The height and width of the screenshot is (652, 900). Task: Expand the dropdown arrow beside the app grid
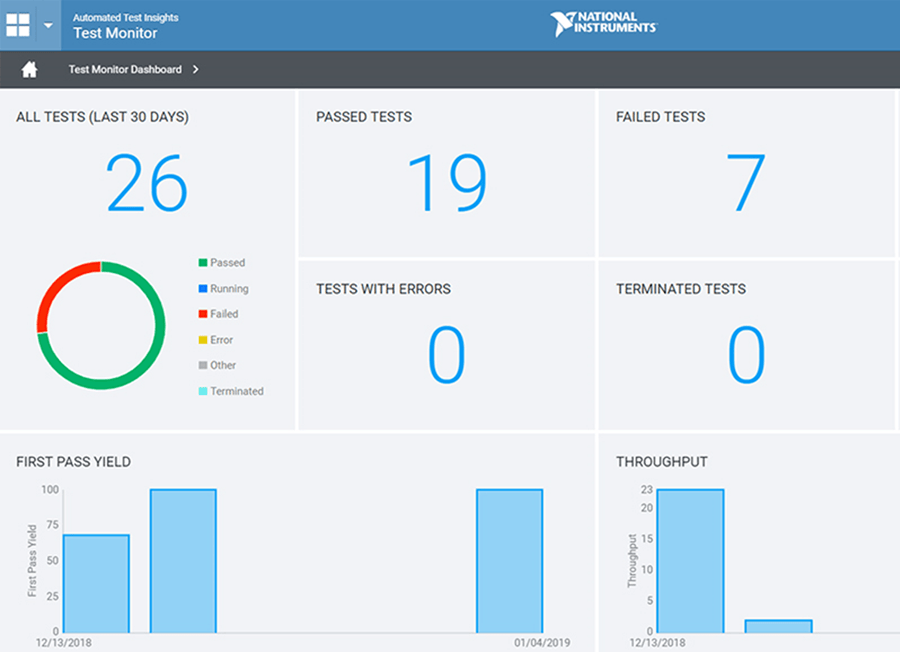tap(48, 25)
